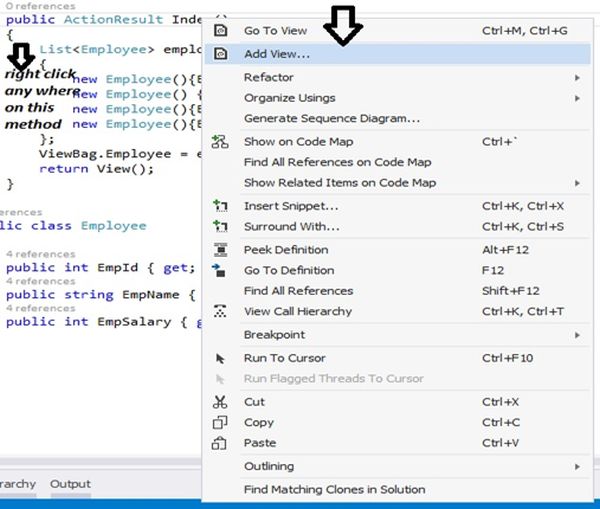600x509 pixels.
Task: Click the Insert Snippet icon
Action: click(x=220, y=206)
